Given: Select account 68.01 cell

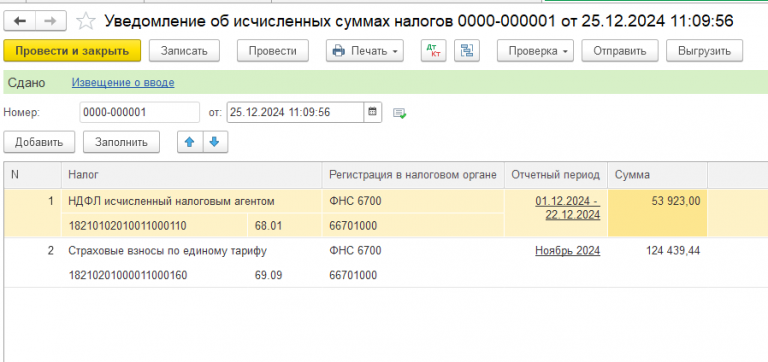Looking at the screenshot, I should 285,226.
